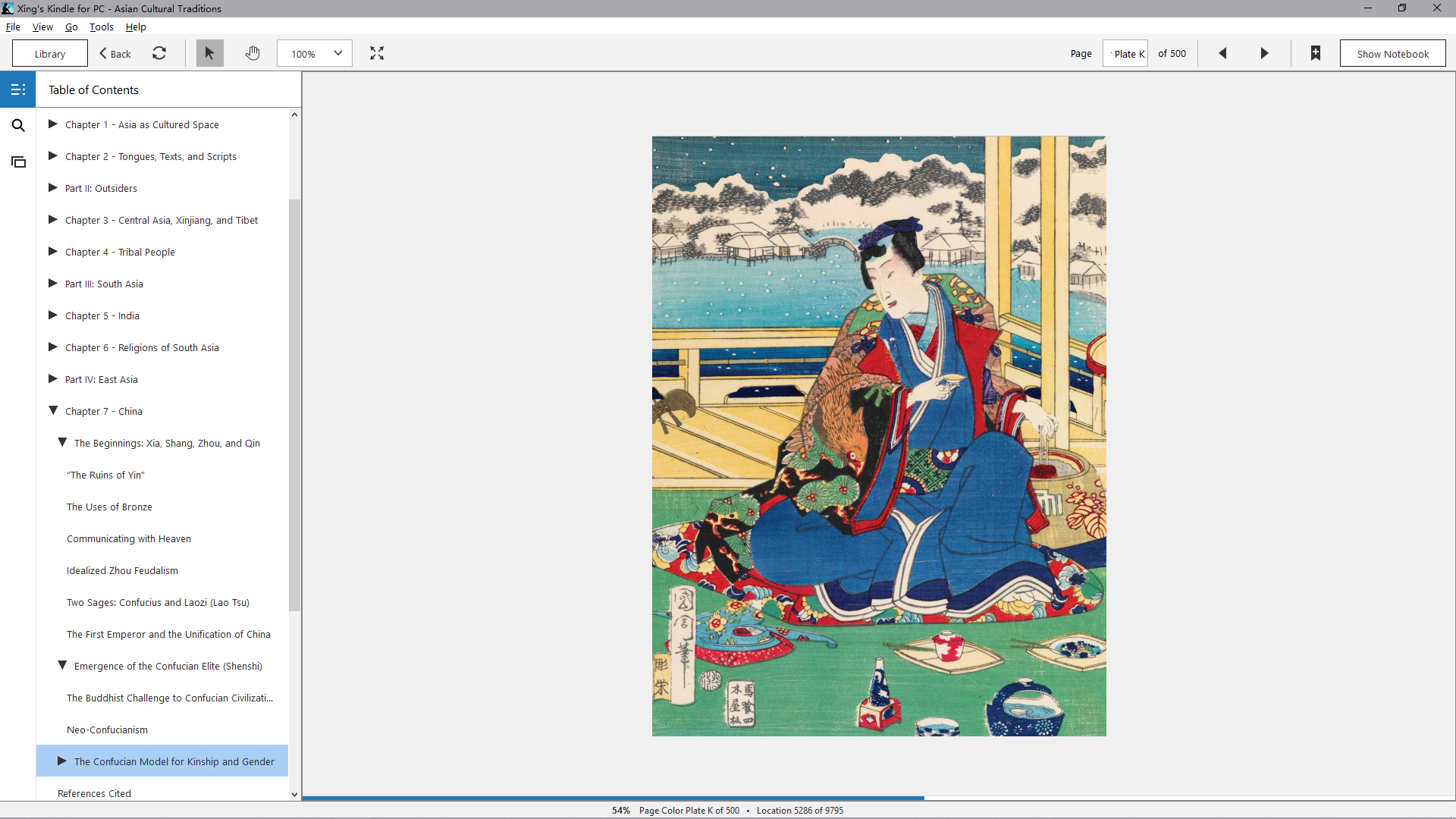Viewport: 1456px width, 819px height.
Task: Open the flashcards sidebar icon
Action: (x=18, y=162)
